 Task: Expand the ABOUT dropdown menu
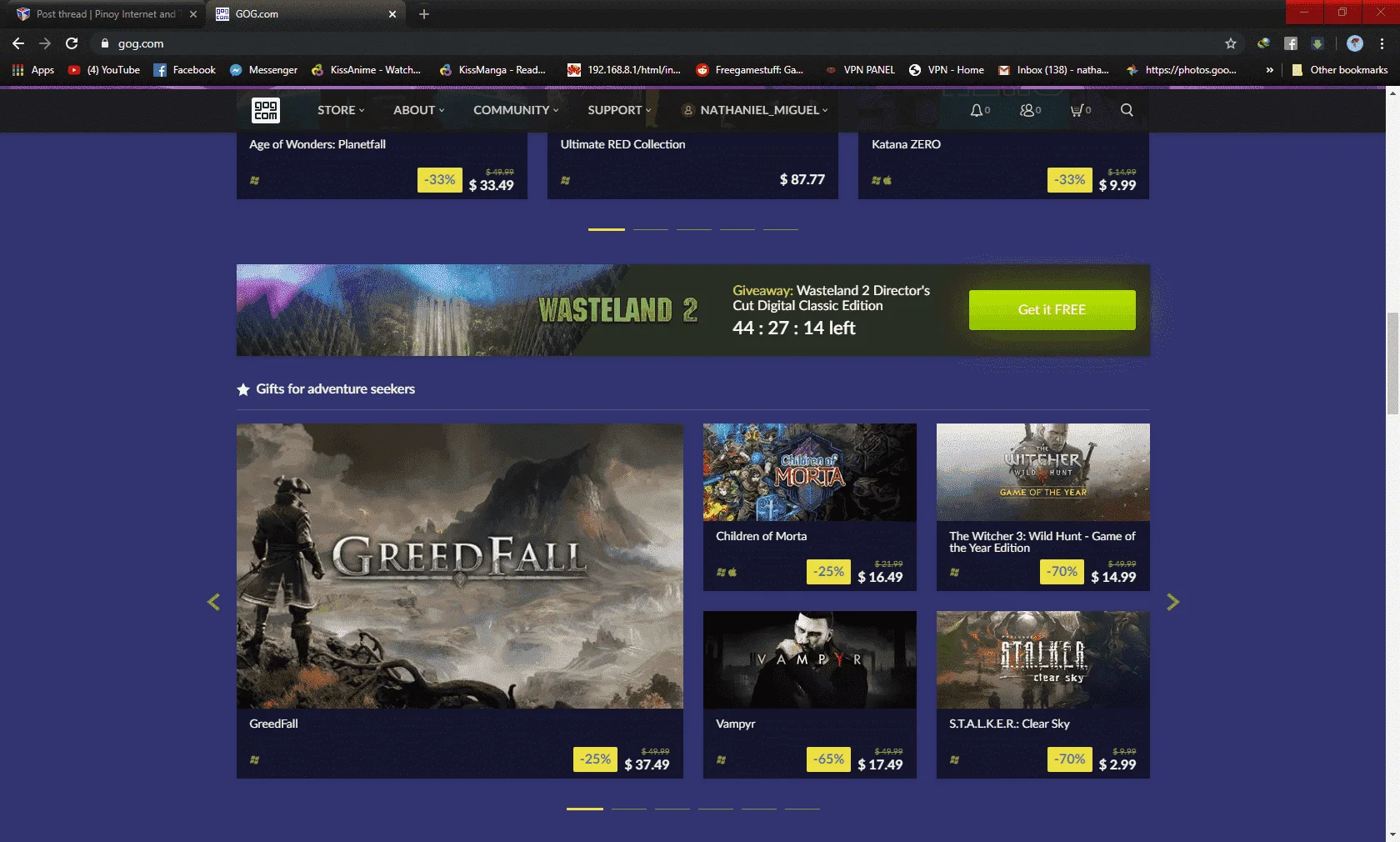pos(419,110)
